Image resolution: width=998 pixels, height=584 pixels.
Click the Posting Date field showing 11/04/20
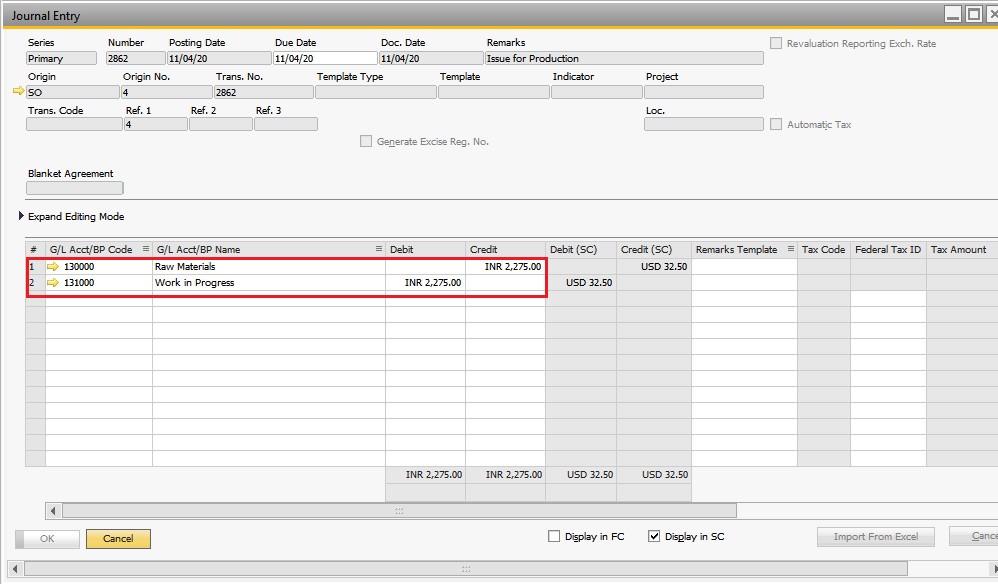[x=217, y=58]
